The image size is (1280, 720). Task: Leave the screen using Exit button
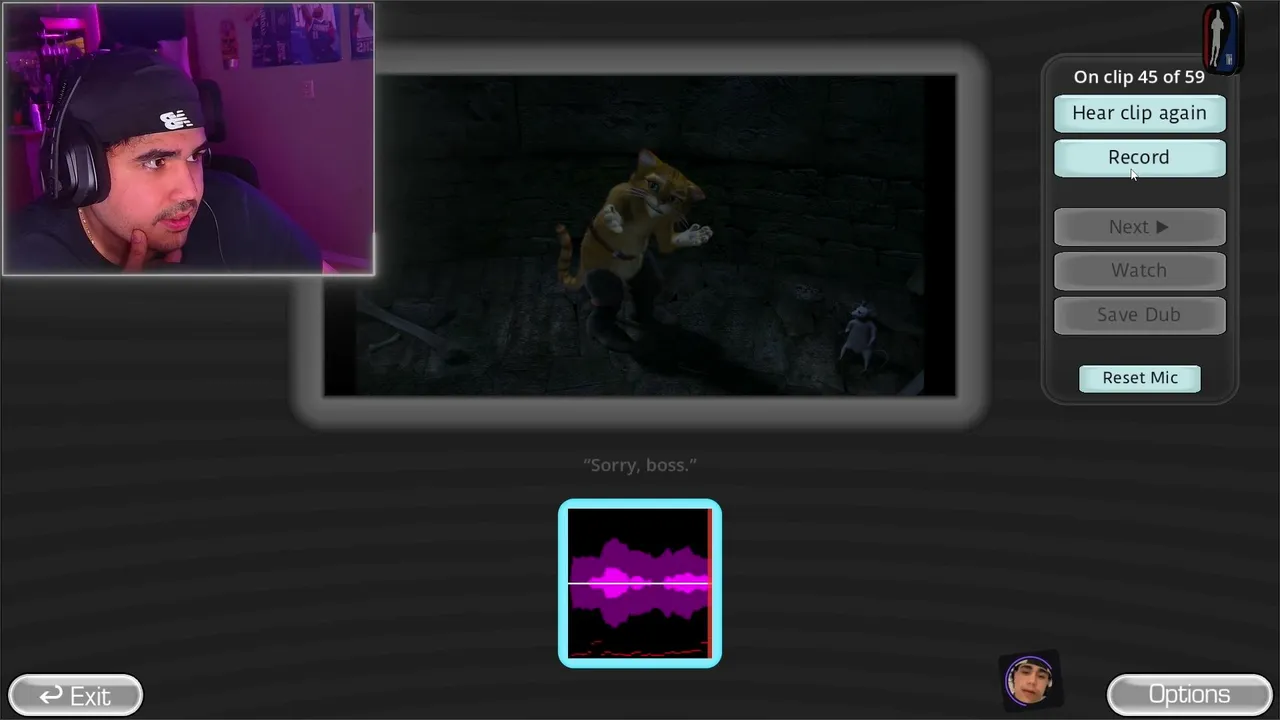click(x=76, y=695)
